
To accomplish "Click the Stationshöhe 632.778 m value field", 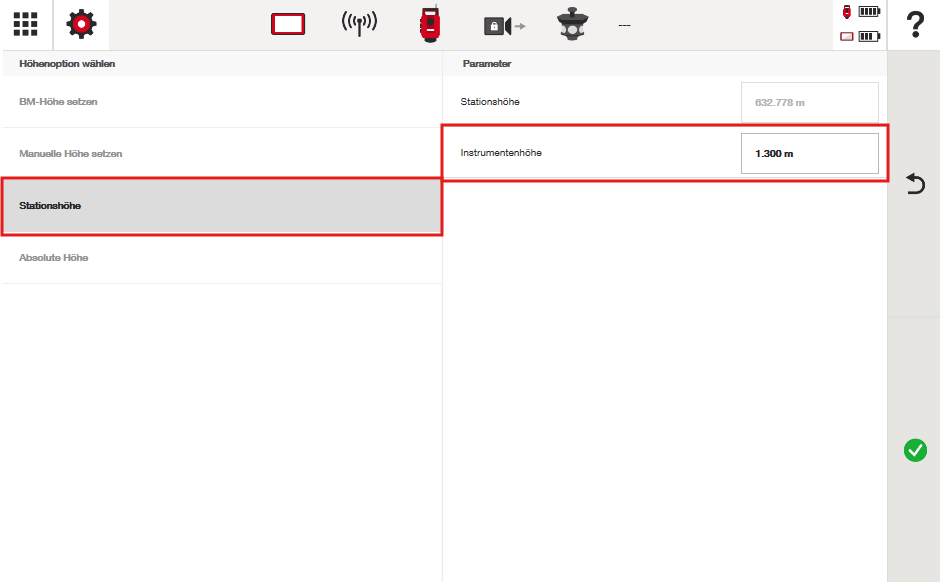I will pos(809,102).
